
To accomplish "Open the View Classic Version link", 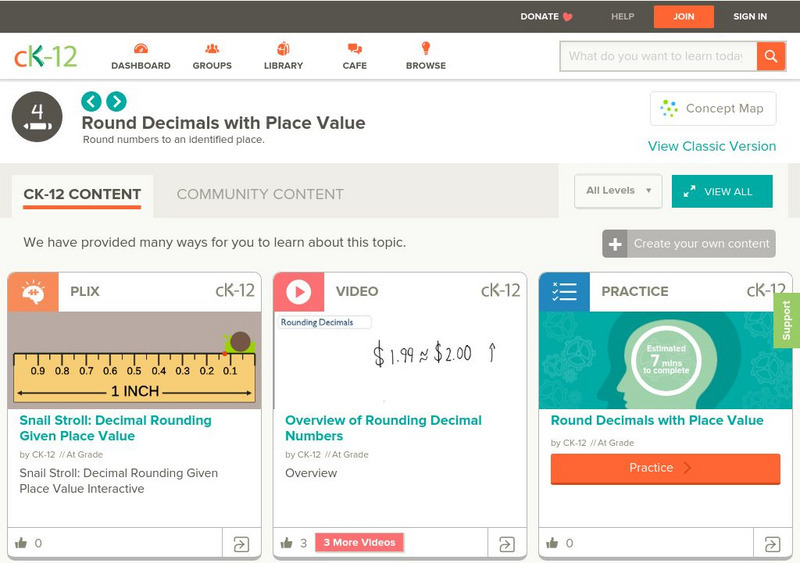I will point(712,146).
